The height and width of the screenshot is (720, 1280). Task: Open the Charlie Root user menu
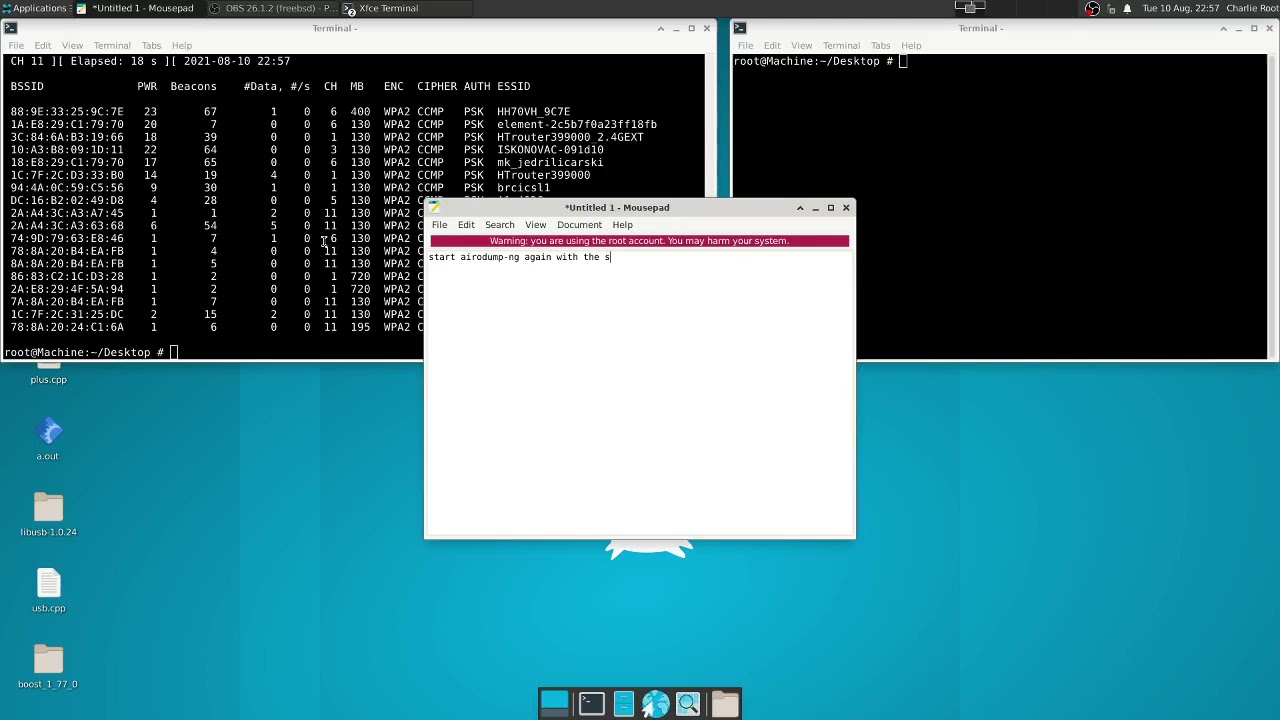pyautogui.click(x=1252, y=8)
